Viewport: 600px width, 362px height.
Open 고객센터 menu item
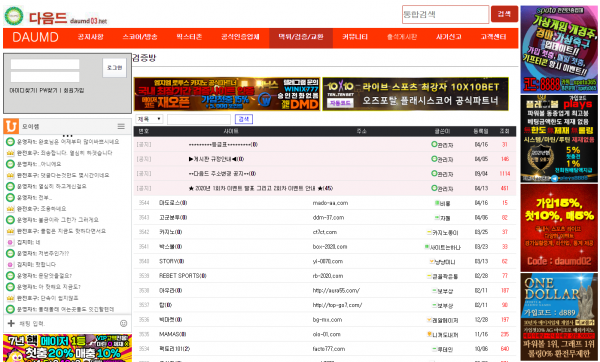click(493, 37)
